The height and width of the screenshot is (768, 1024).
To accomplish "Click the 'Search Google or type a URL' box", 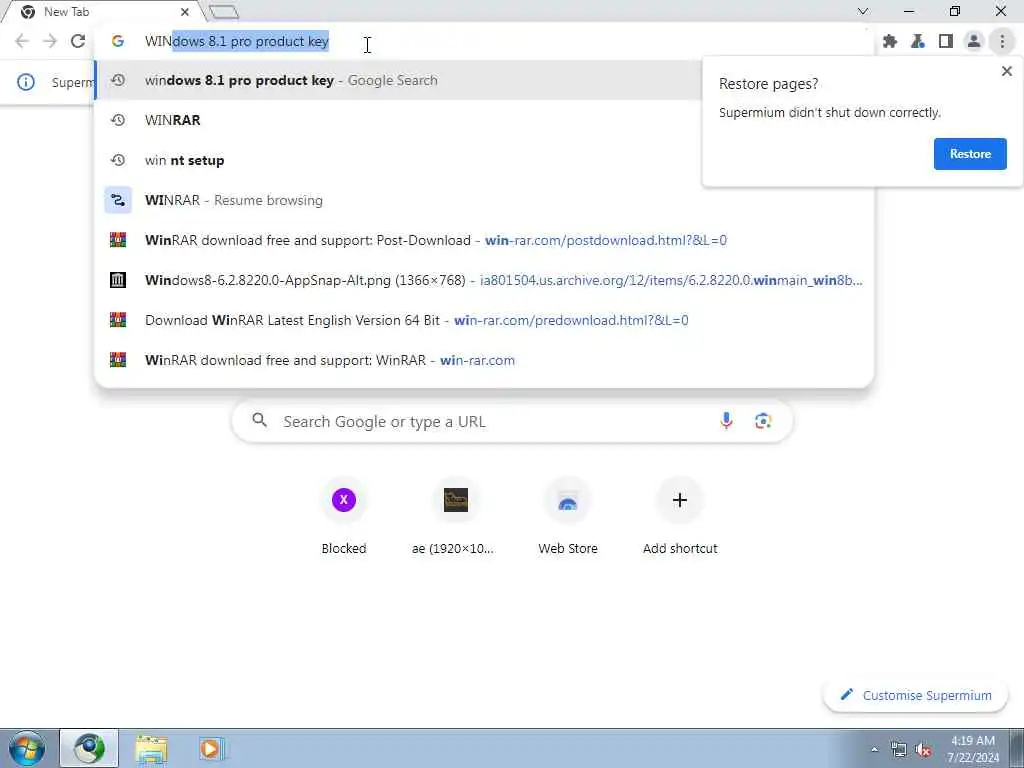I will [x=513, y=421].
